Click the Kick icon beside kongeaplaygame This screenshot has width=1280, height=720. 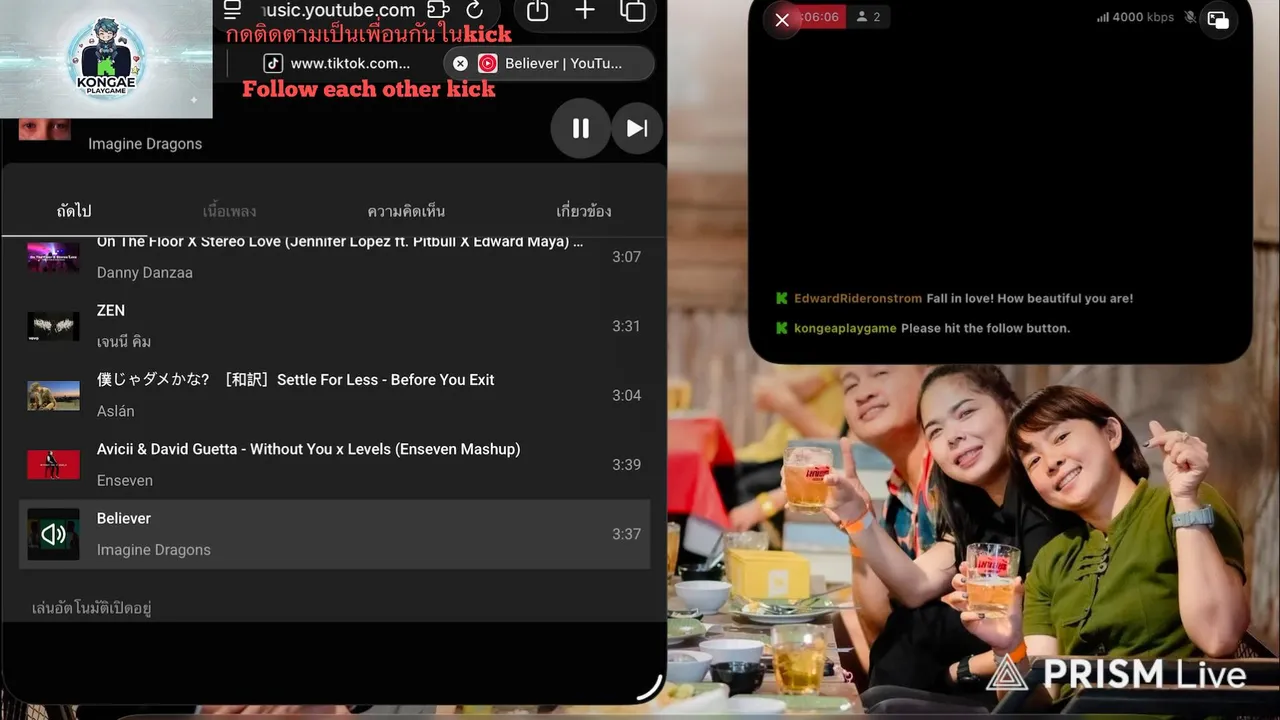782,328
